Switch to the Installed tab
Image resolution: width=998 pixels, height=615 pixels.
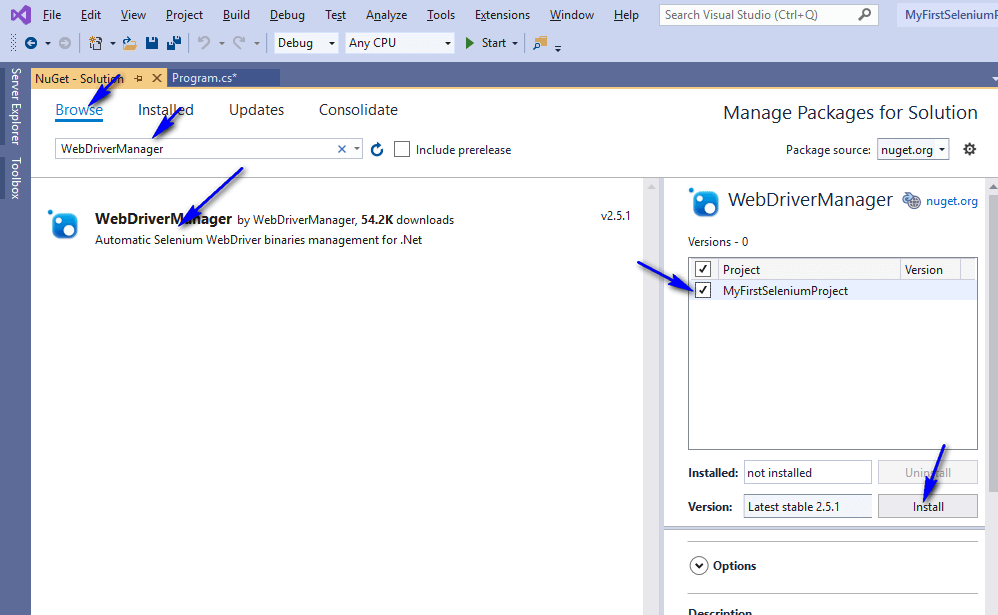(x=165, y=110)
